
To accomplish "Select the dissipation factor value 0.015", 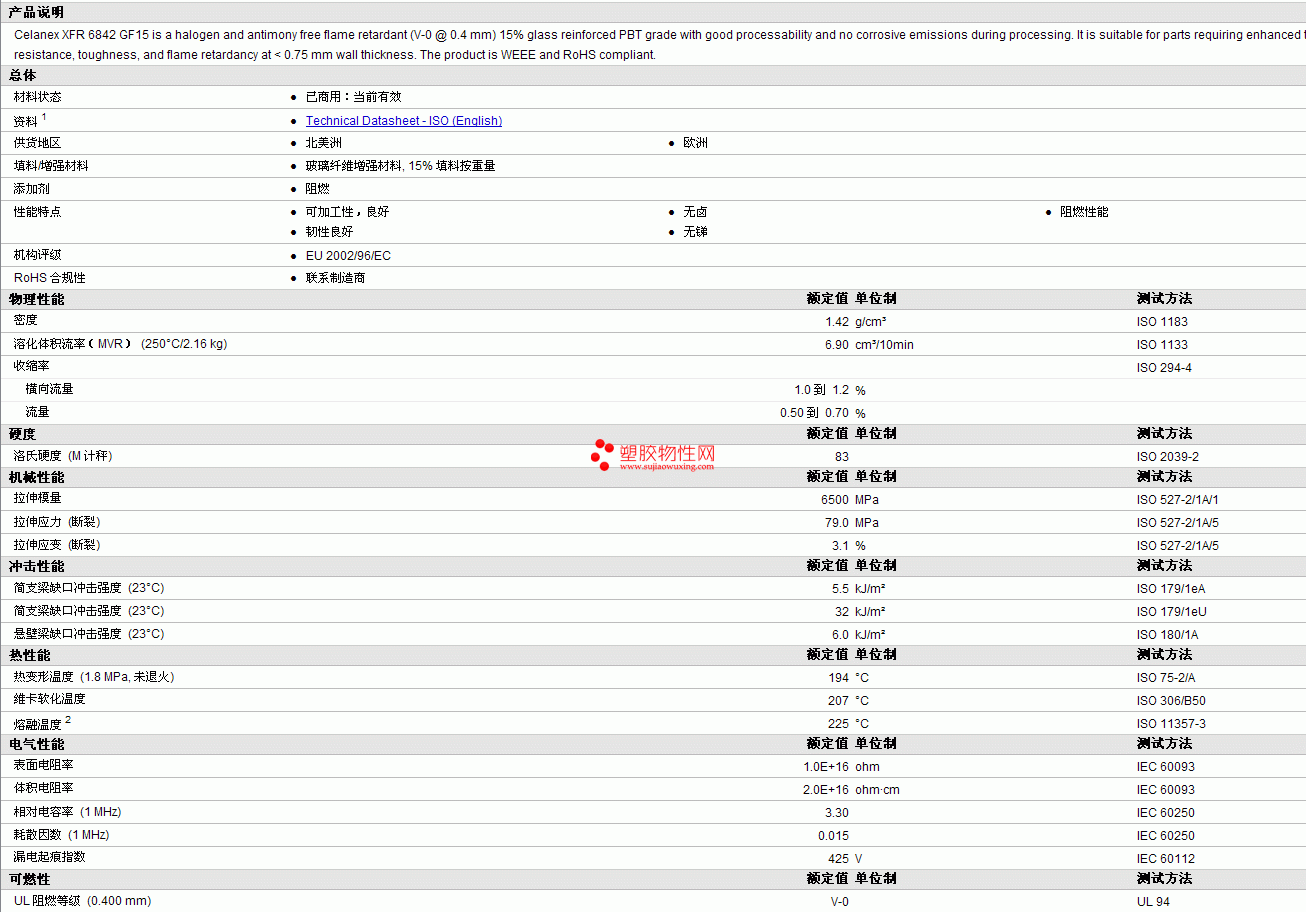I will pyautogui.click(x=833, y=836).
